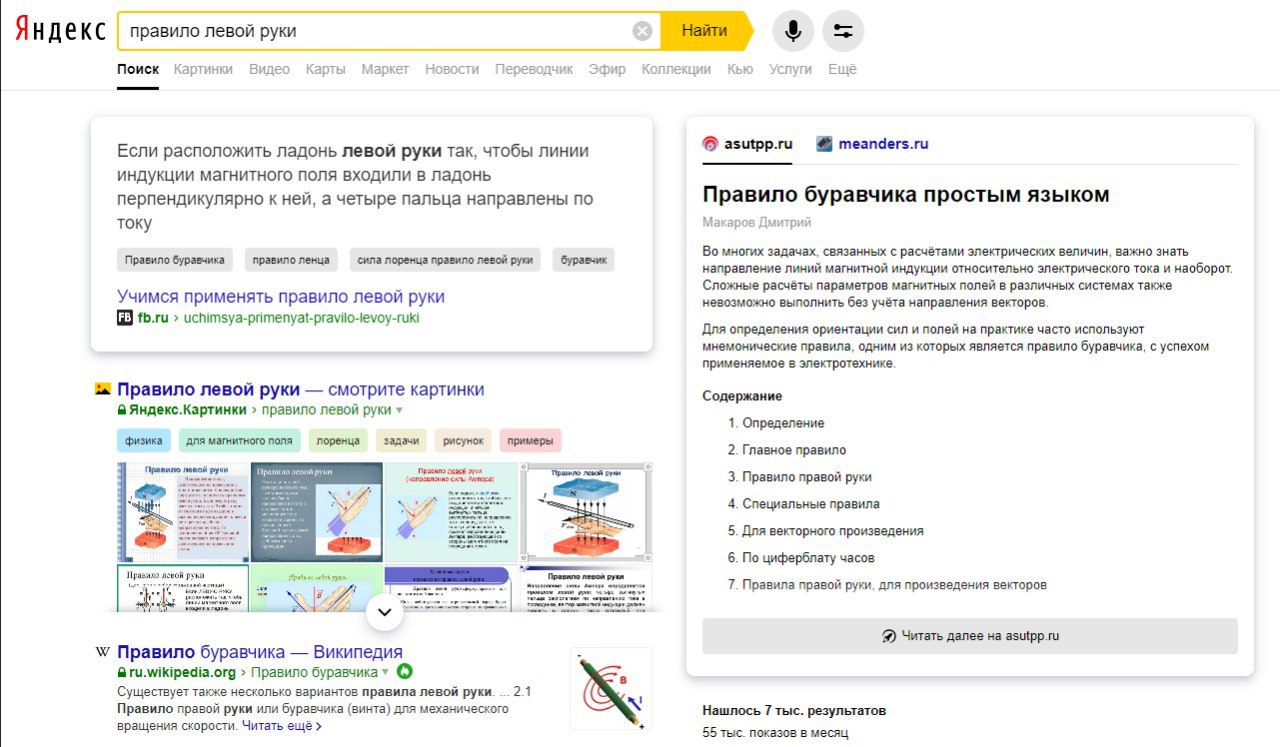Click the green lock icon before Яндекс.Картинки
Screen dimensions: 1280x747
(x=122, y=410)
